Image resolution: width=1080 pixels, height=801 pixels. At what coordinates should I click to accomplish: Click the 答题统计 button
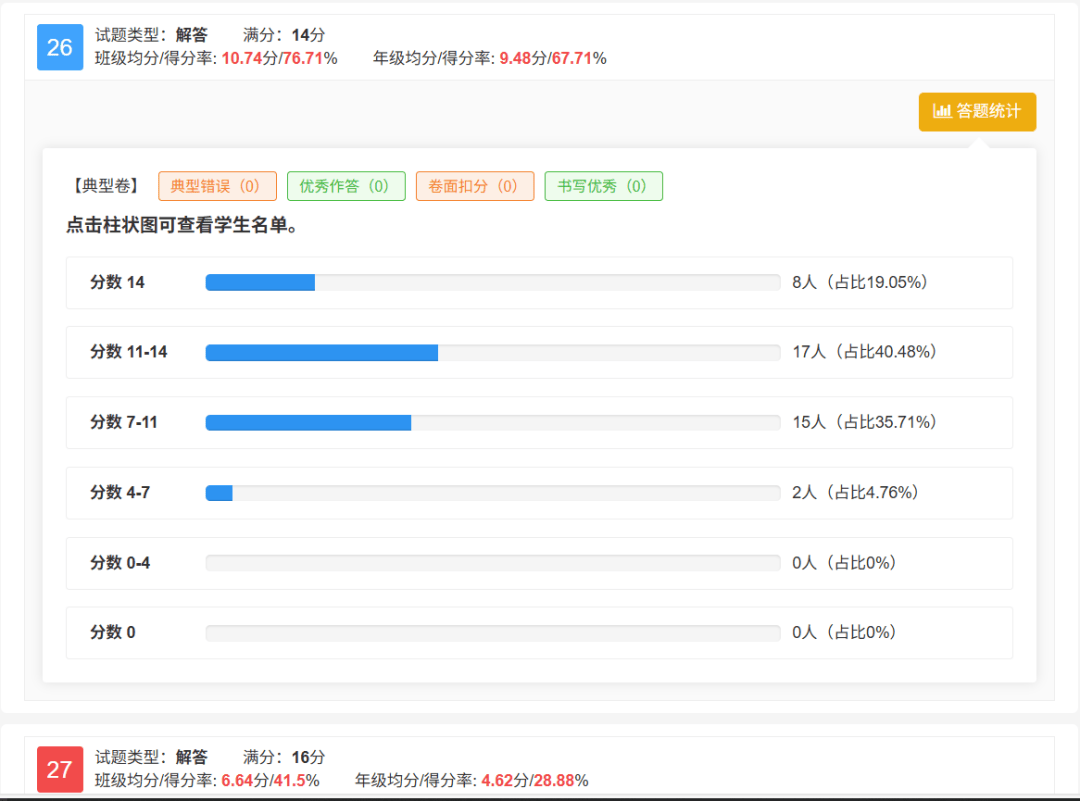977,112
